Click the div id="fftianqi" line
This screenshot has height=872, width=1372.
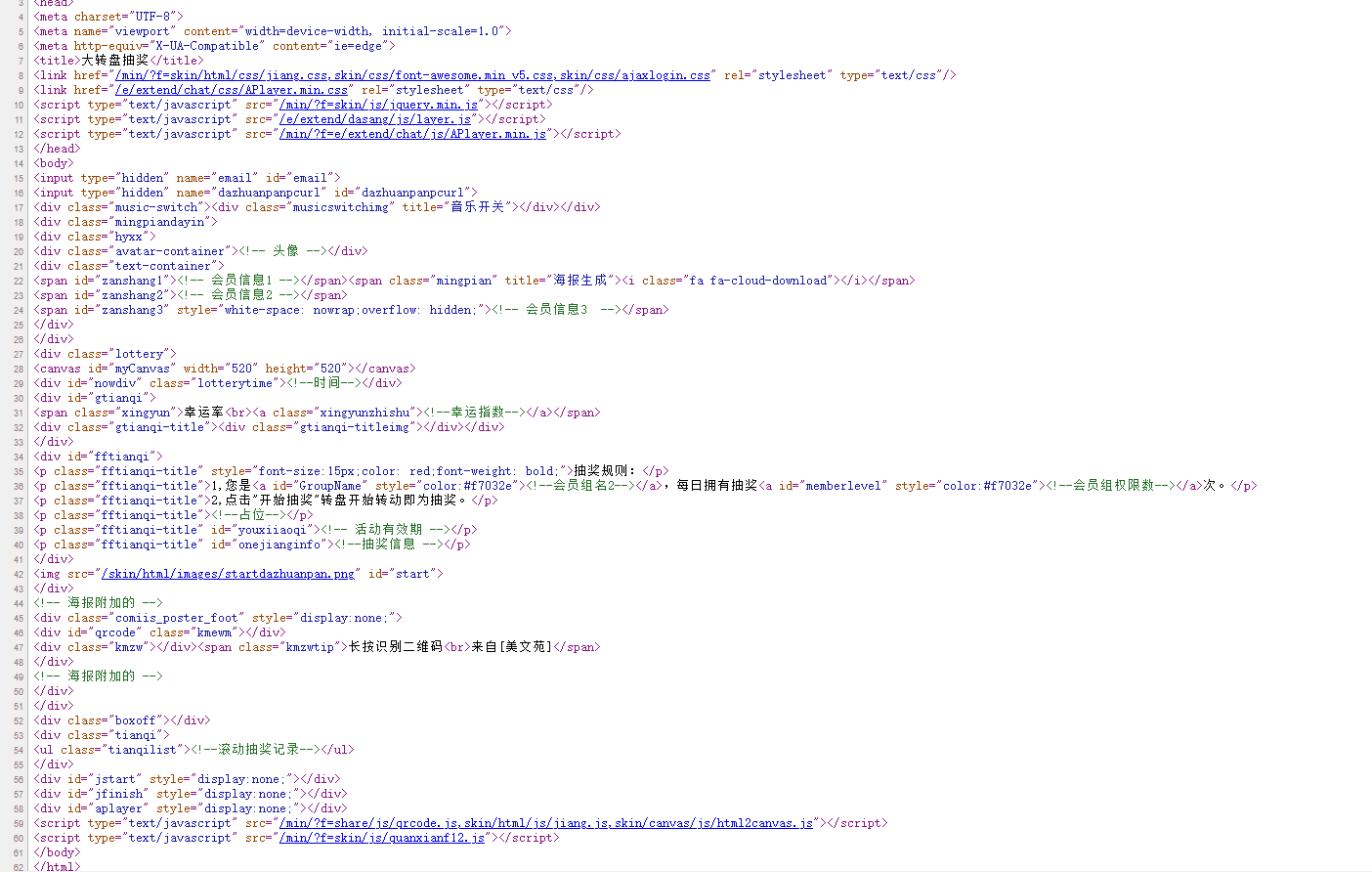click(x=99, y=457)
